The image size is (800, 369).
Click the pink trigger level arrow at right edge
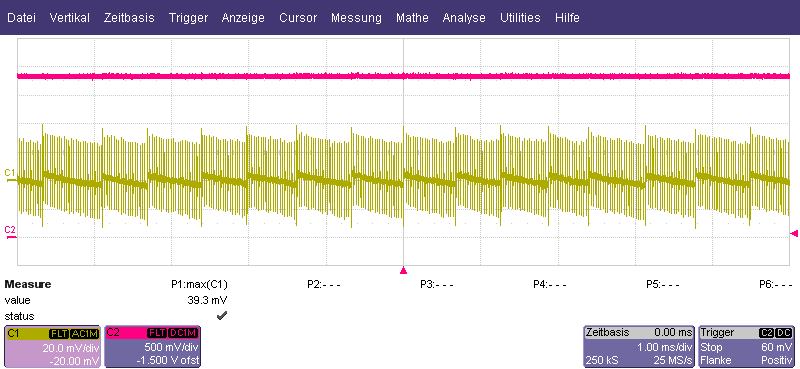tap(794, 233)
